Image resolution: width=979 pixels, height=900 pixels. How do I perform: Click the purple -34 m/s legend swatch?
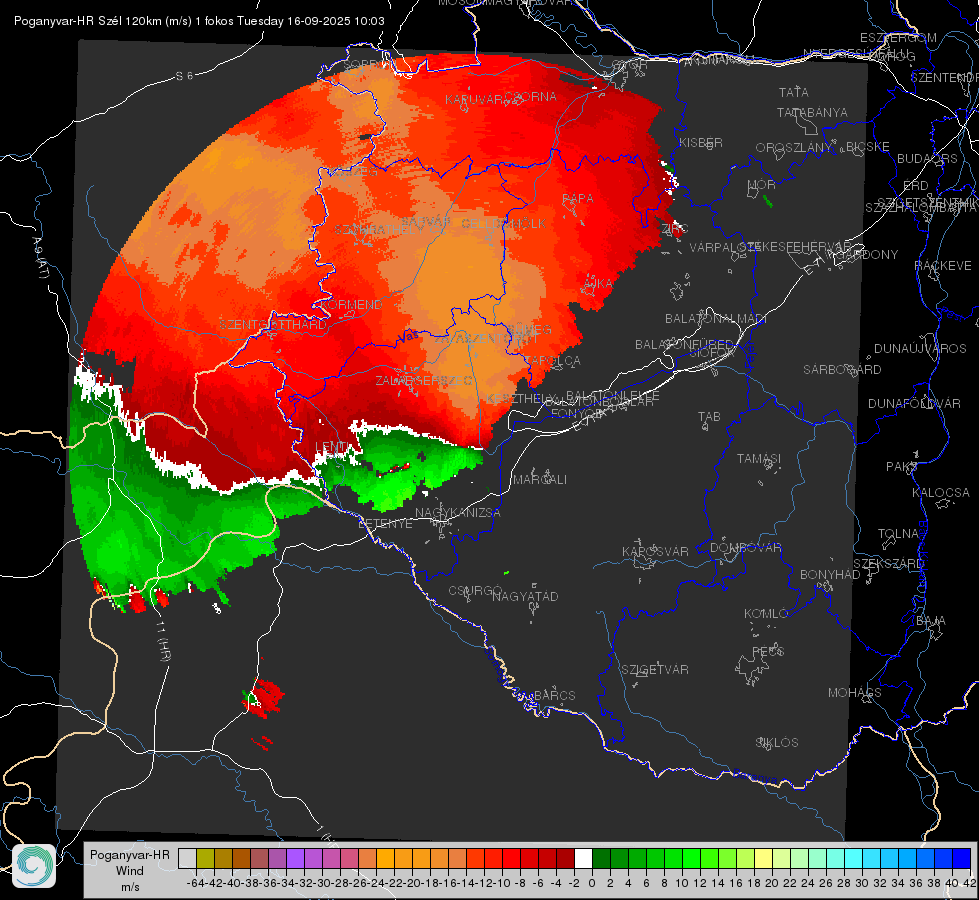[x=295, y=858]
